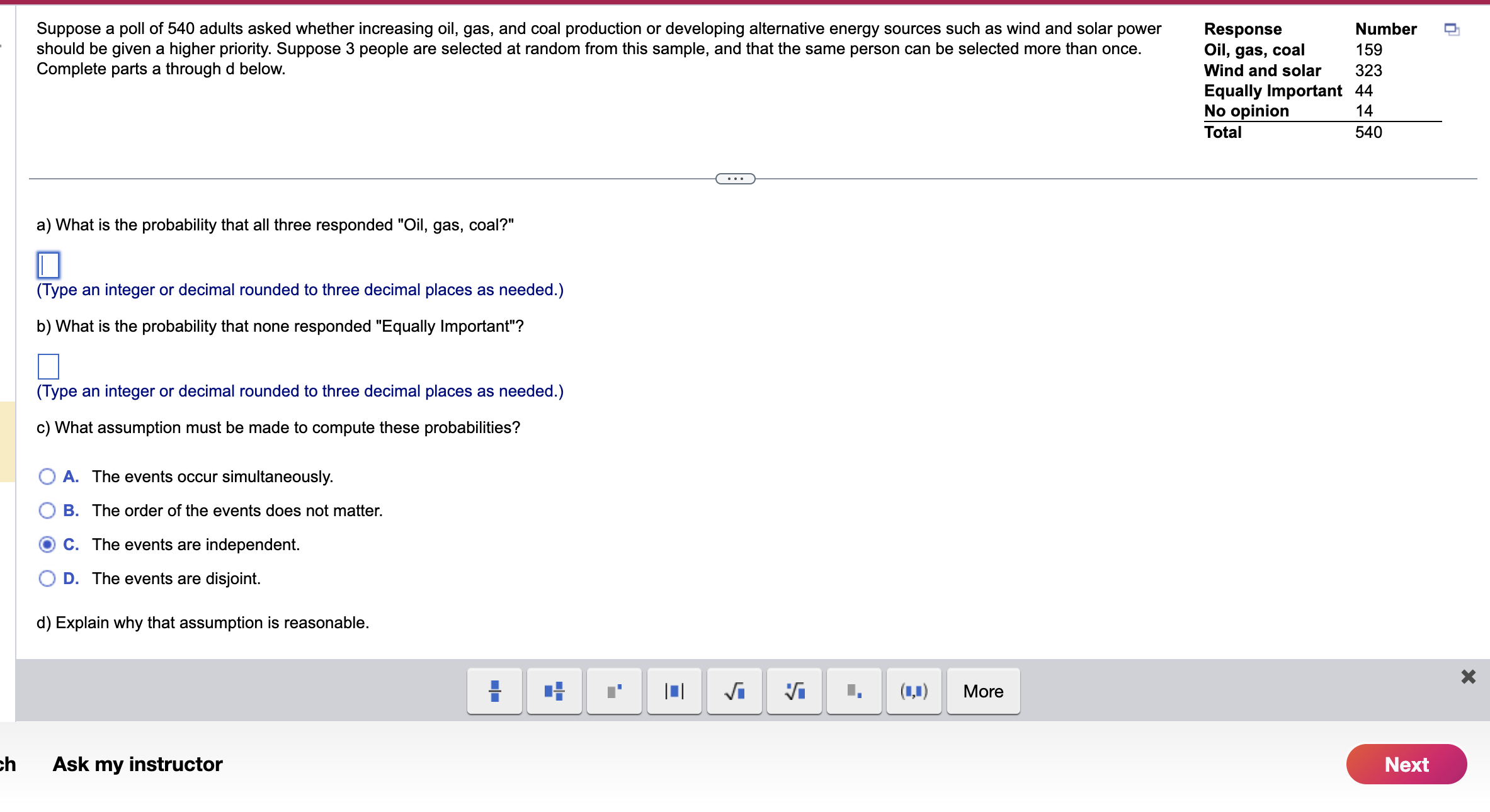Select option A events occur simultaneously
1490x812 pixels.
tap(47, 476)
